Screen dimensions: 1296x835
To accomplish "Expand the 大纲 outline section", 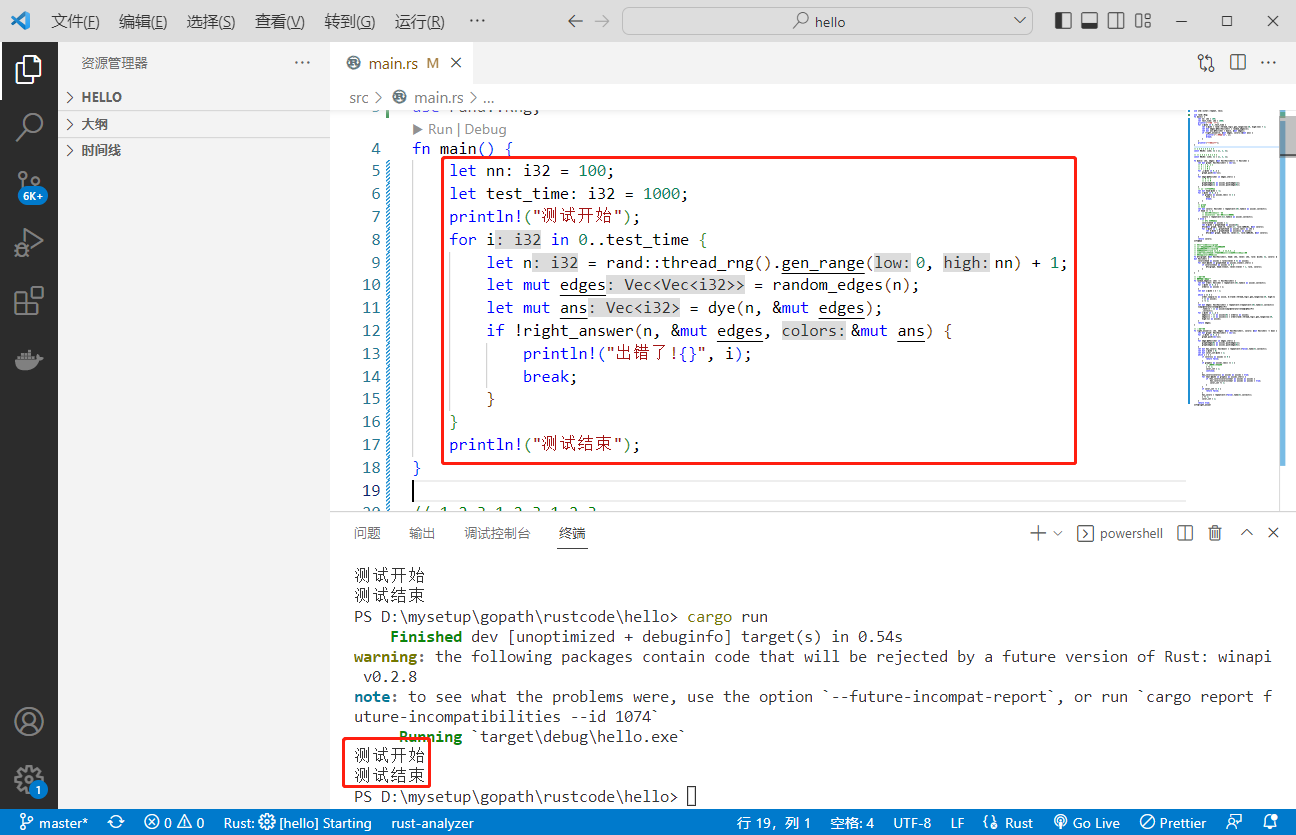I will [x=194, y=124].
